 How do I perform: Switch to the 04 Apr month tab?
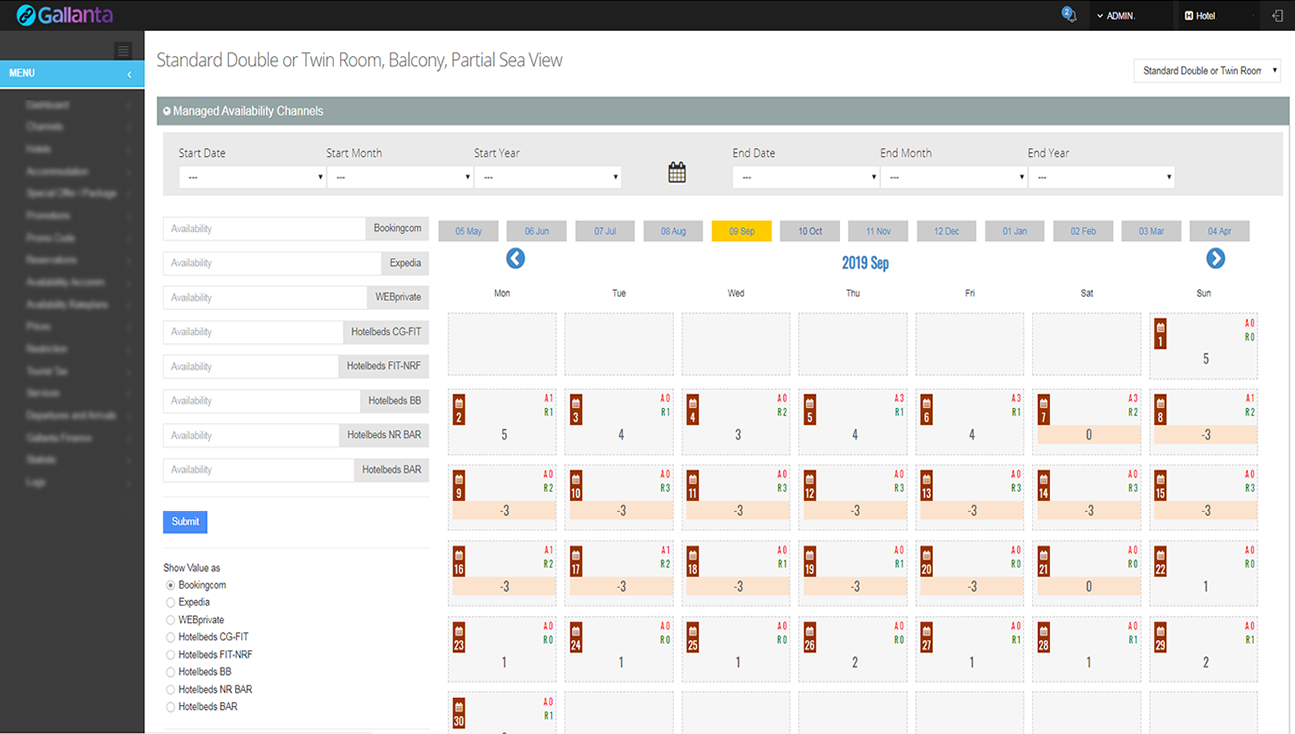tap(1219, 231)
